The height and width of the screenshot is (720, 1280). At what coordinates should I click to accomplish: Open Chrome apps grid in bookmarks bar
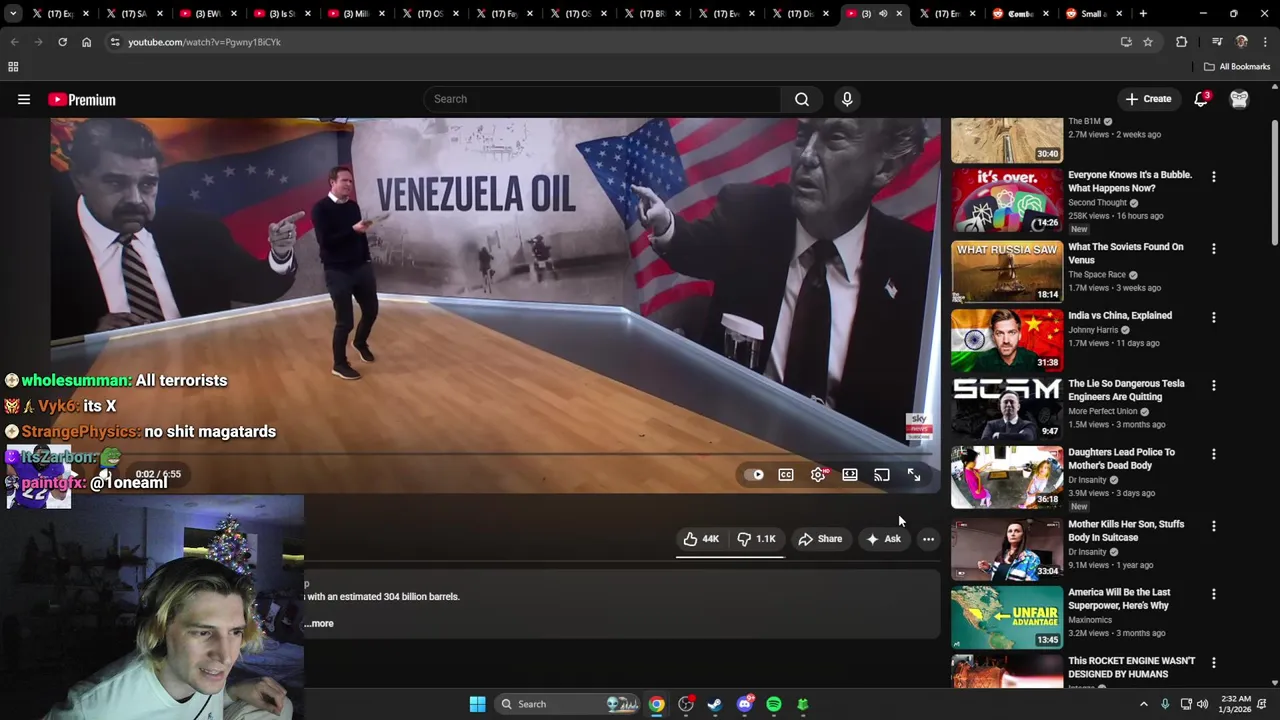click(x=13, y=67)
